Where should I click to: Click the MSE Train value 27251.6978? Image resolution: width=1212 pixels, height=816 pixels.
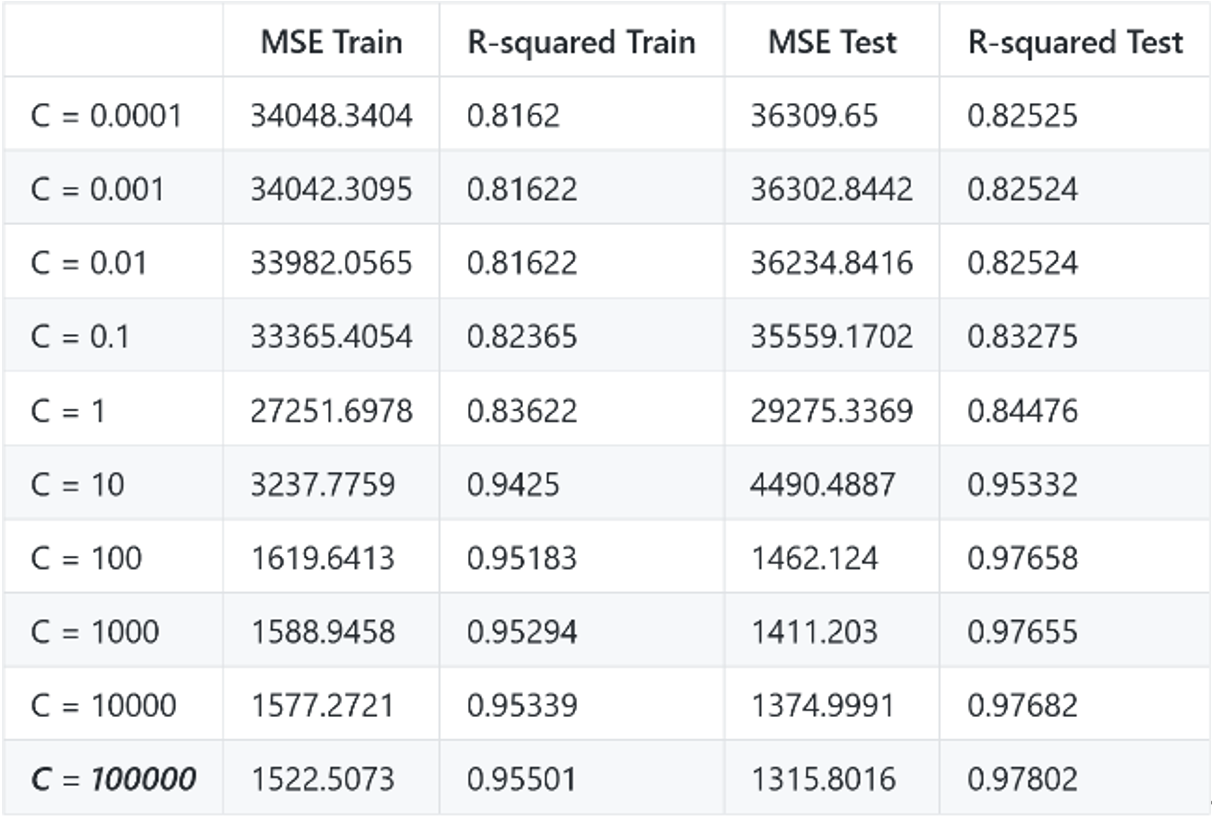pos(331,410)
